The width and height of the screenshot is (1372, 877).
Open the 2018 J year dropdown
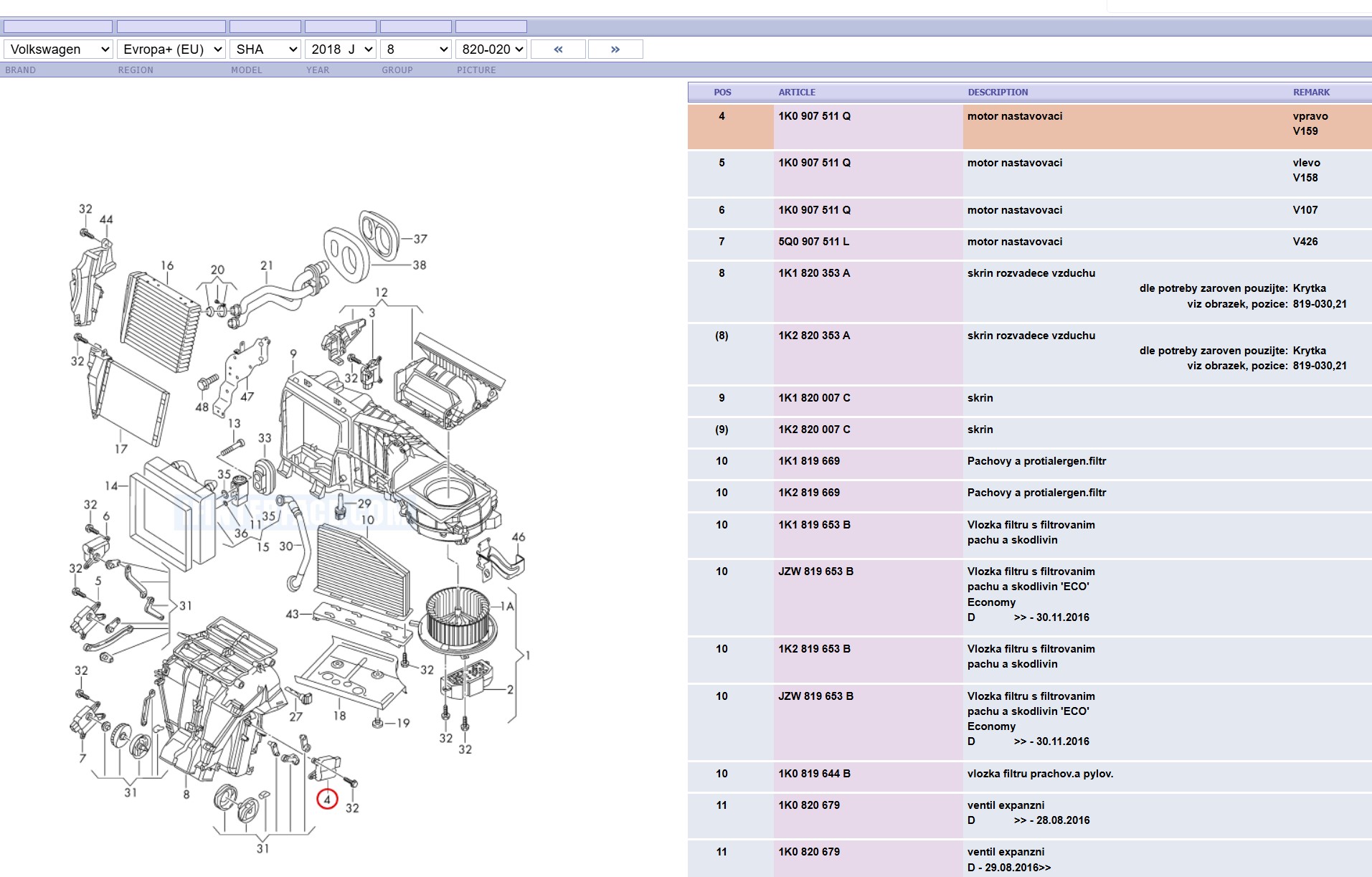(341, 49)
